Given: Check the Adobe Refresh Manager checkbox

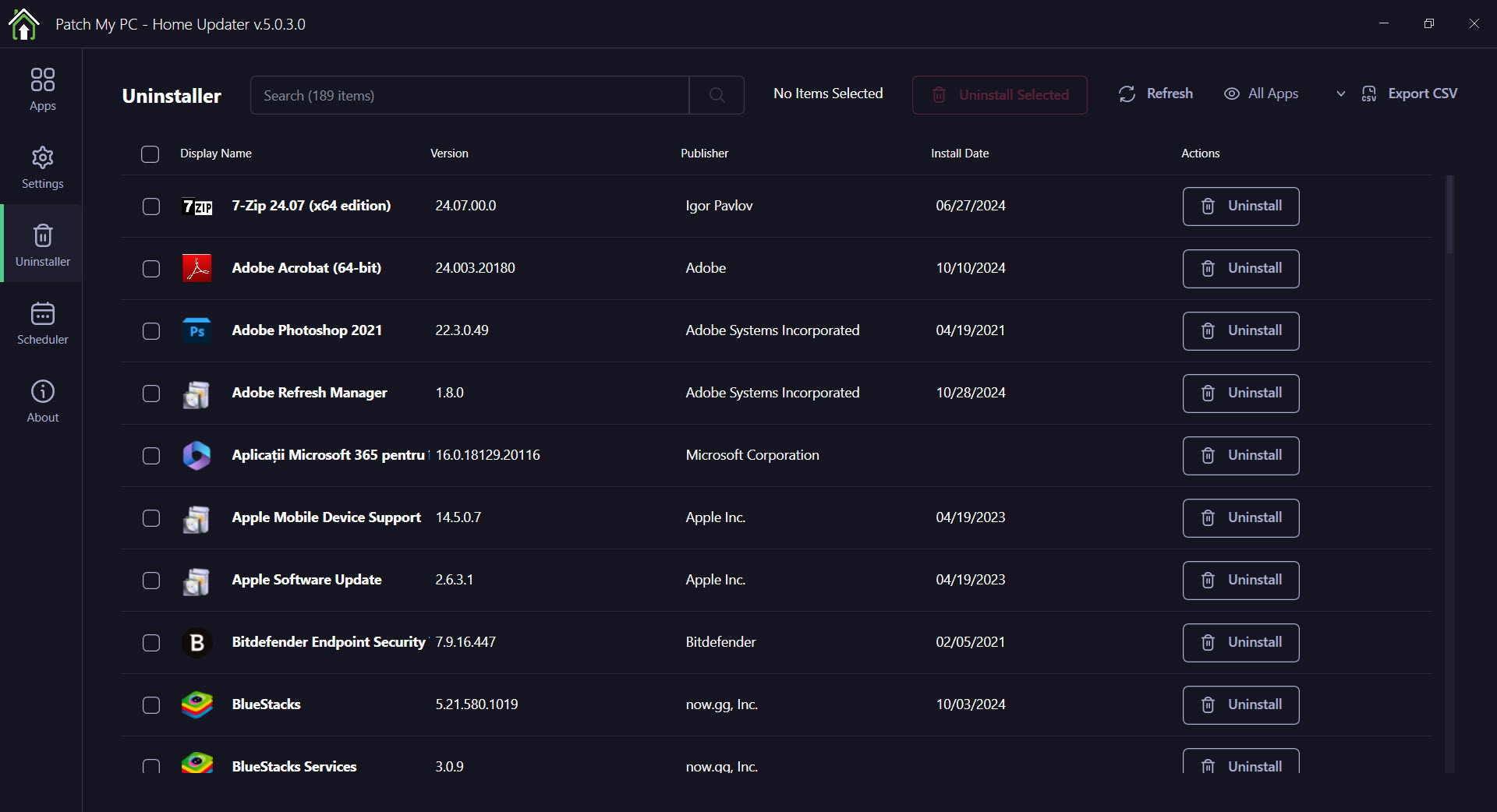Looking at the screenshot, I should pyautogui.click(x=151, y=393).
